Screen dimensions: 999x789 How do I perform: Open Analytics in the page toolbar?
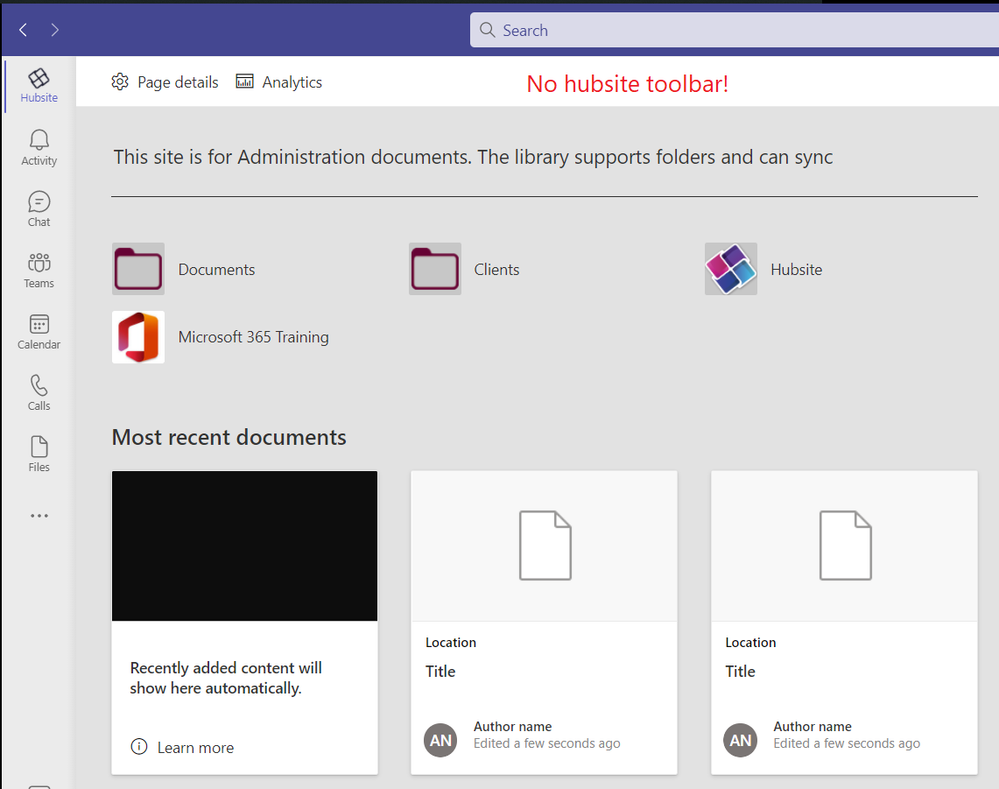click(279, 82)
